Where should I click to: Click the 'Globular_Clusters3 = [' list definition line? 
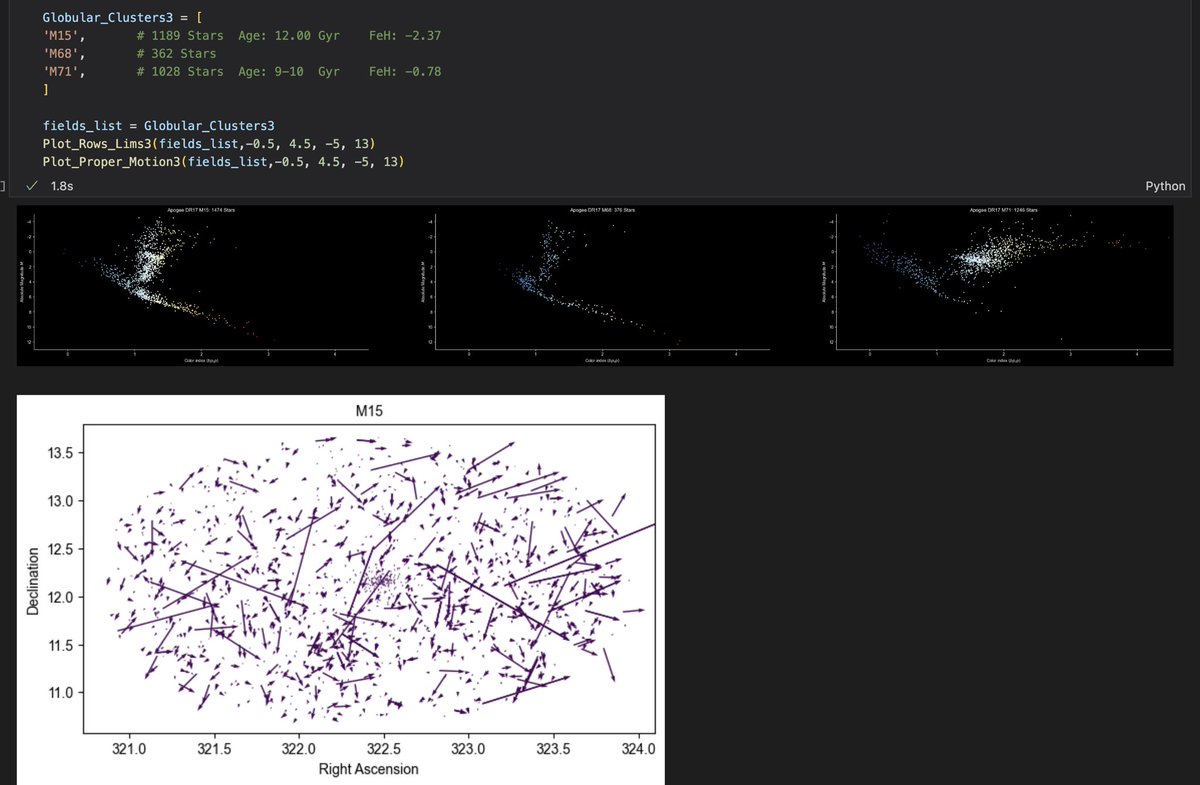[123, 18]
